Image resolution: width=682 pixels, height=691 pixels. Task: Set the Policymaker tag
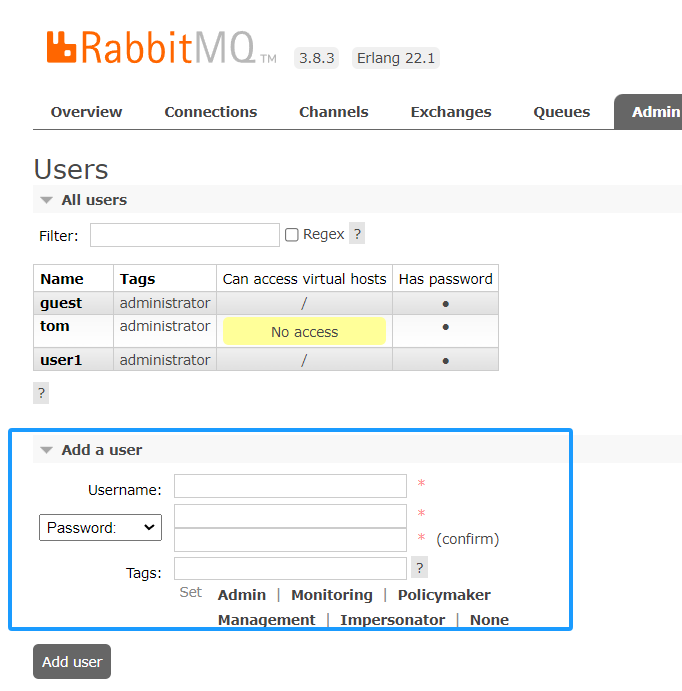coord(444,595)
